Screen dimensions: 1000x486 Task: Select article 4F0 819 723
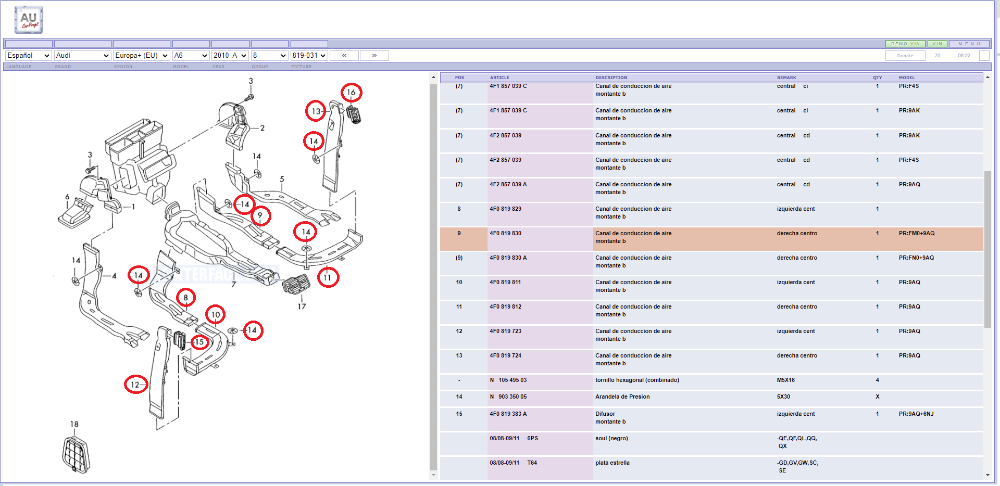pos(505,331)
